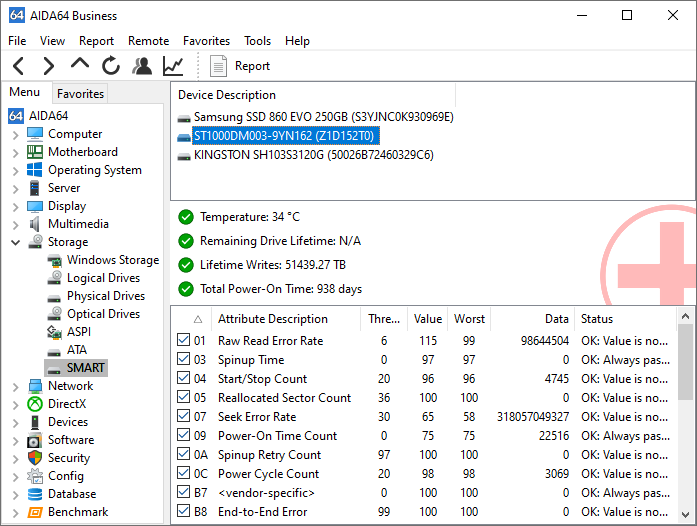Click the Windows Storage item icon
697x526 pixels.
pyautogui.click(x=54, y=260)
